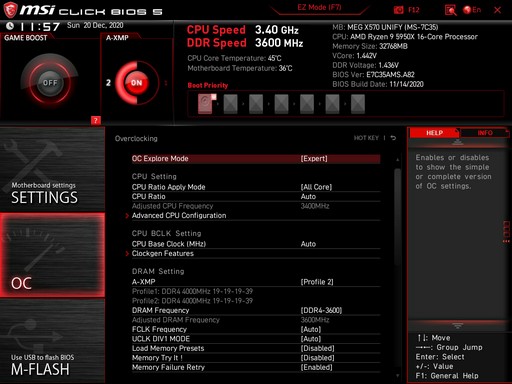Open the Motherboard SETTINGS section
512x384 pixels.
click(52, 169)
